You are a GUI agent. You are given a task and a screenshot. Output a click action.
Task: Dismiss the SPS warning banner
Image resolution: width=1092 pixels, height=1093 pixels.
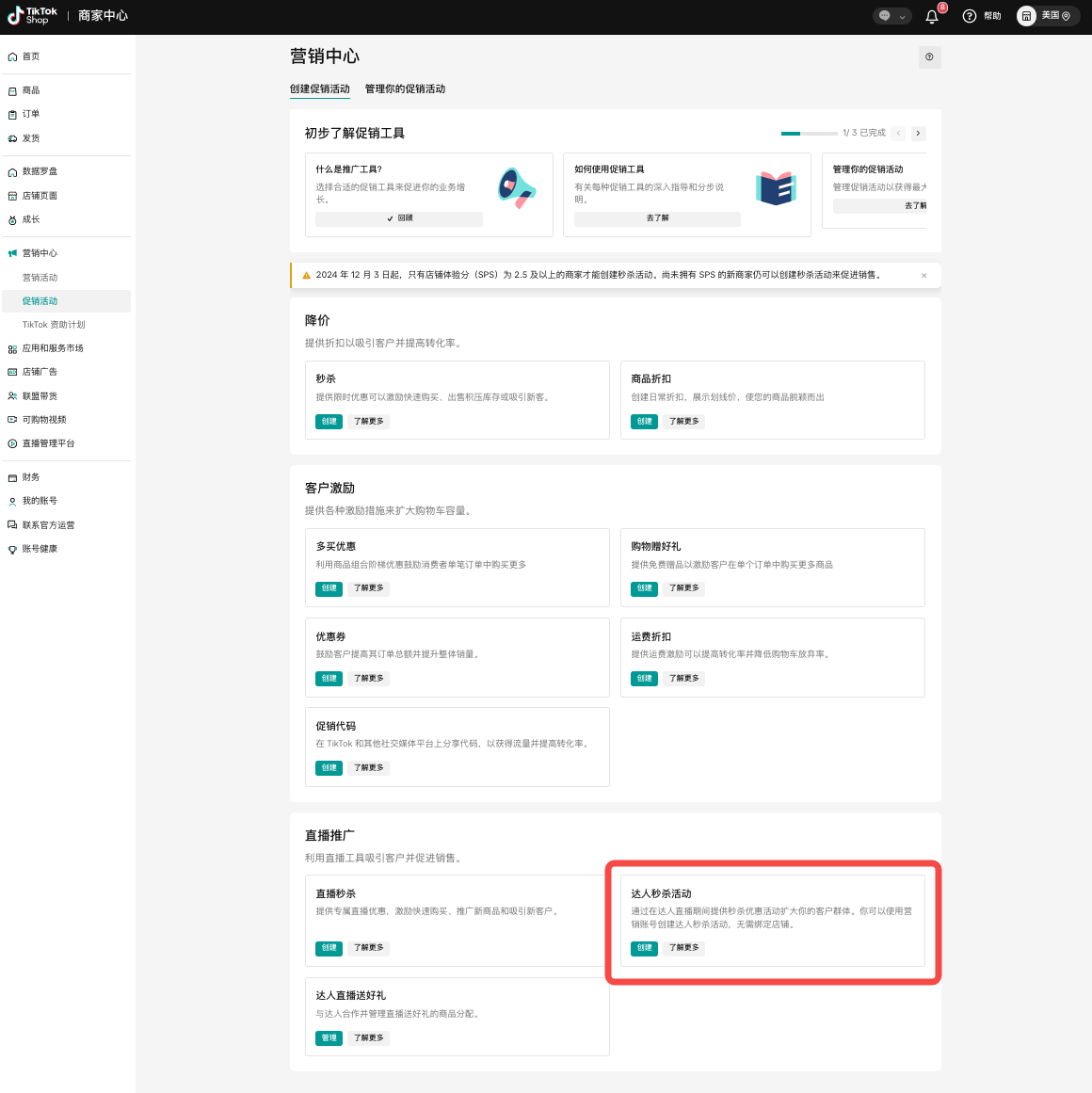923,276
